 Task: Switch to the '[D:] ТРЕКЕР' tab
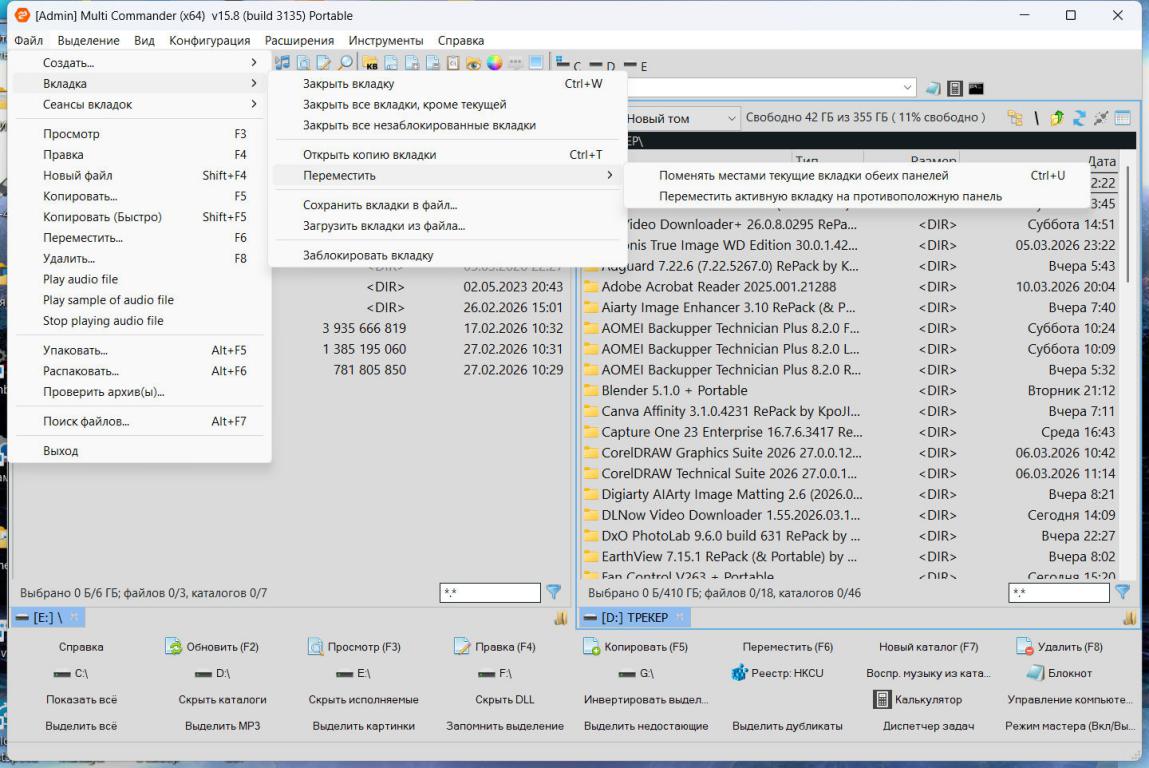coord(634,618)
